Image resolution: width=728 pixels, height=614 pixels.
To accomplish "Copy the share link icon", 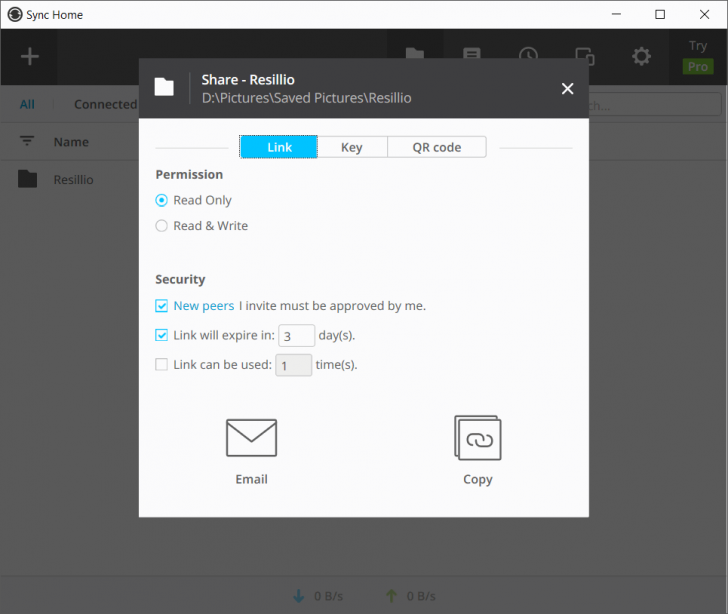I will tap(478, 438).
